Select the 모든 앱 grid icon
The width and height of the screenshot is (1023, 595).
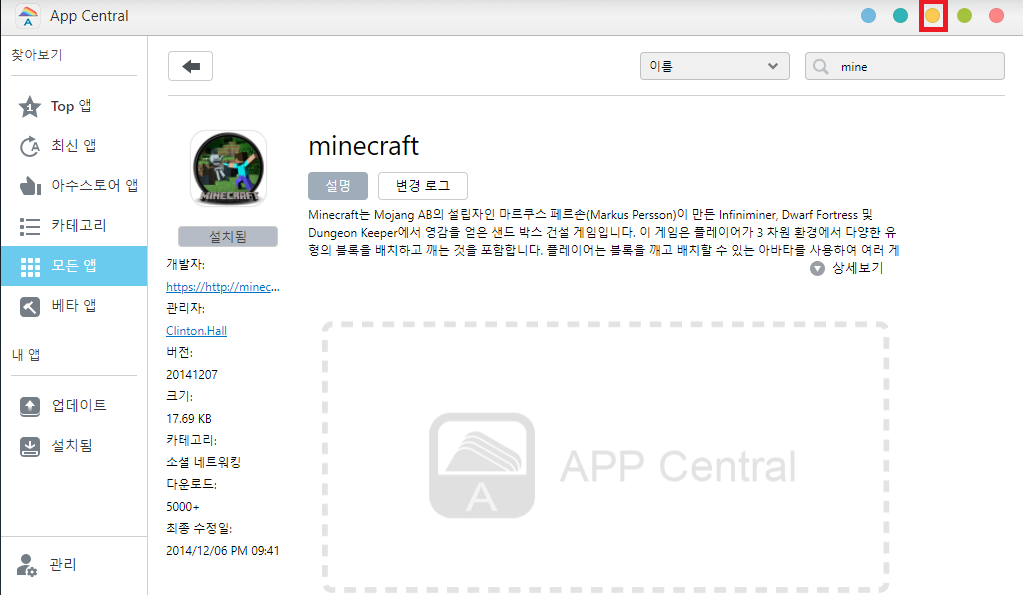pyautogui.click(x=30, y=267)
